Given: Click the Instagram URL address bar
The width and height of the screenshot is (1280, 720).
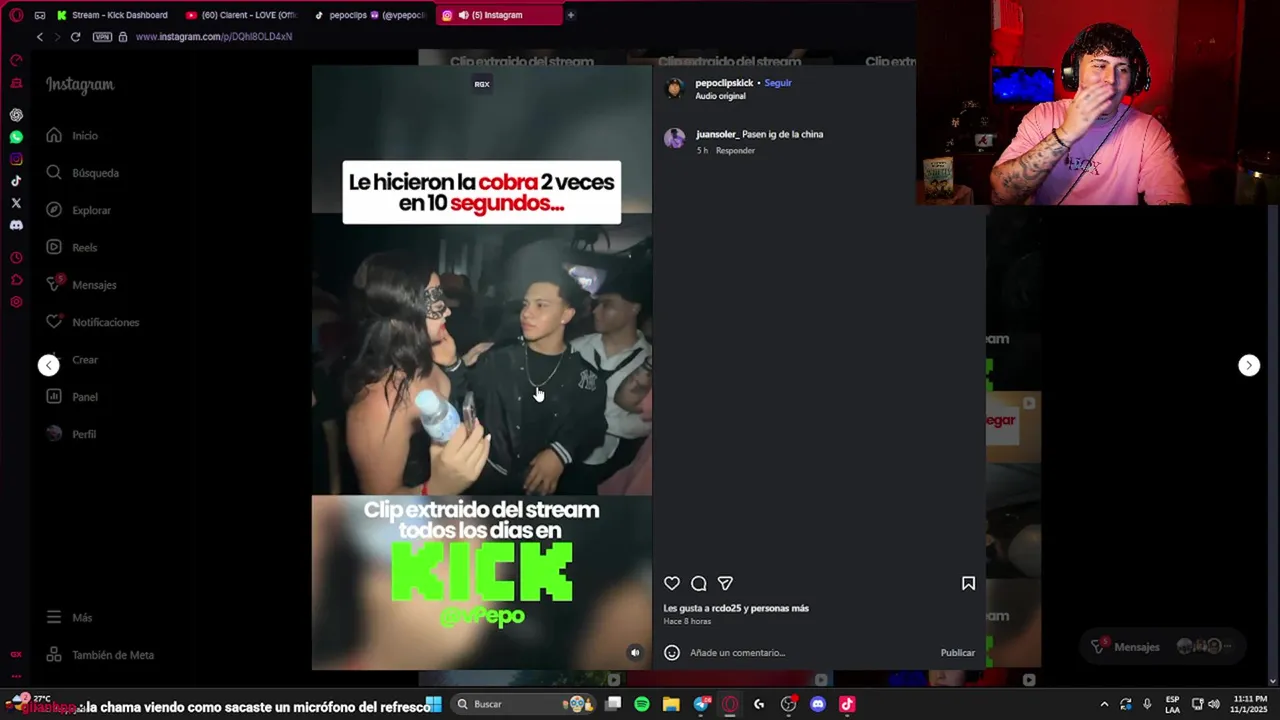Looking at the screenshot, I should click(x=213, y=37).
